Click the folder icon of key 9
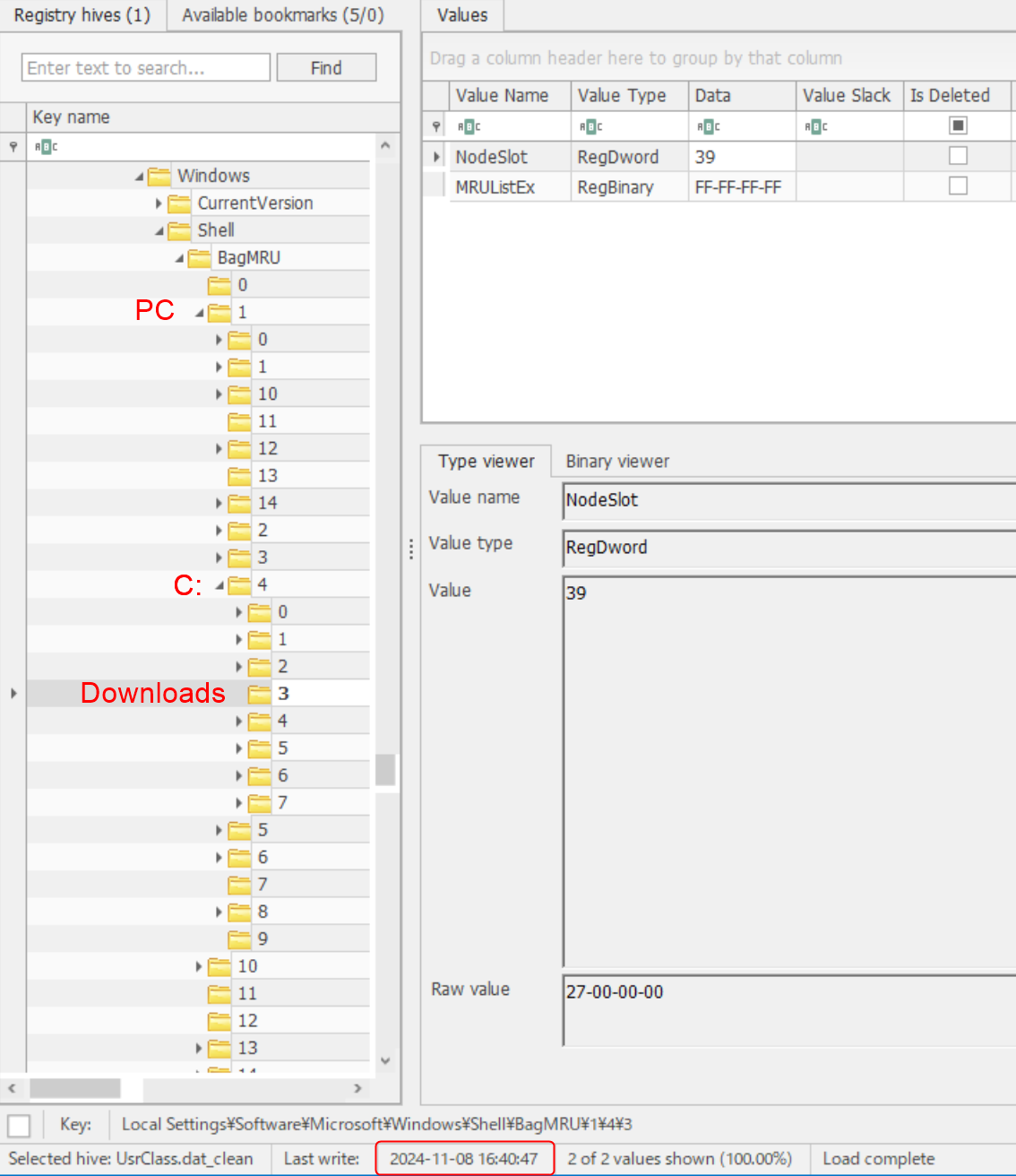Screen dimensions: 1016x1176 [239, 939]
